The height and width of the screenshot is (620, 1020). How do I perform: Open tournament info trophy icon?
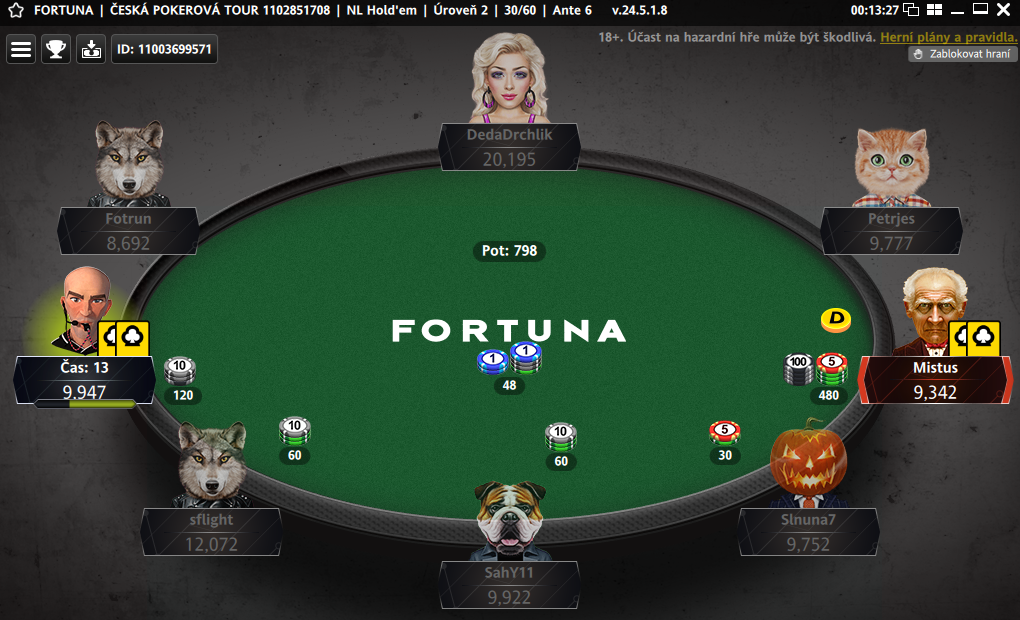pyautogui.click(x=56, y=49)
